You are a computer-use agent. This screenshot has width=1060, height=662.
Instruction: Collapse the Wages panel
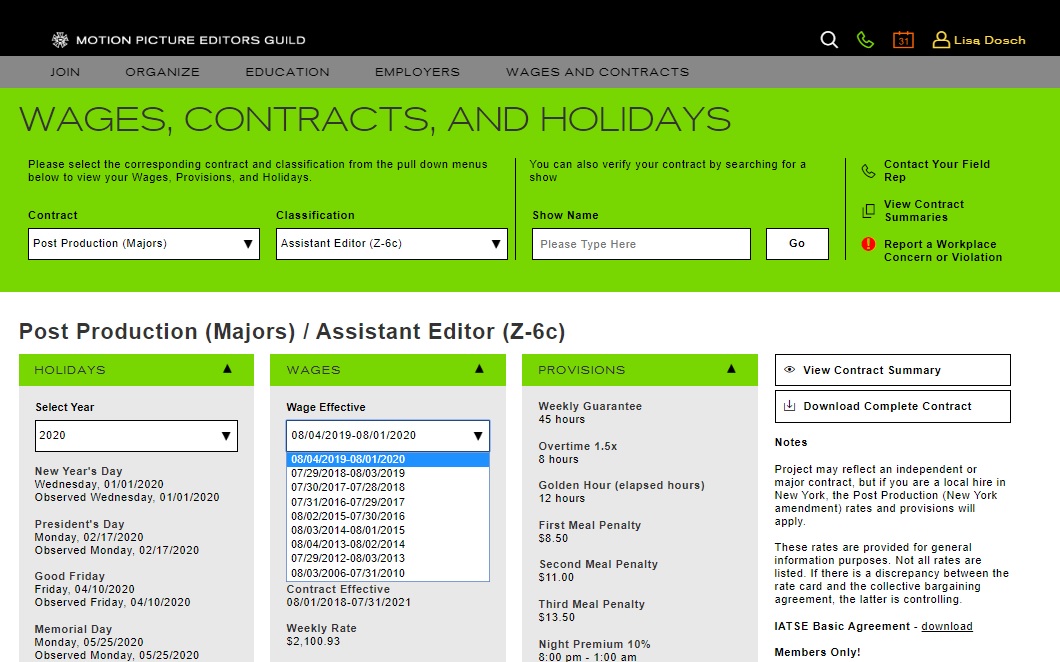click(479, 369)
